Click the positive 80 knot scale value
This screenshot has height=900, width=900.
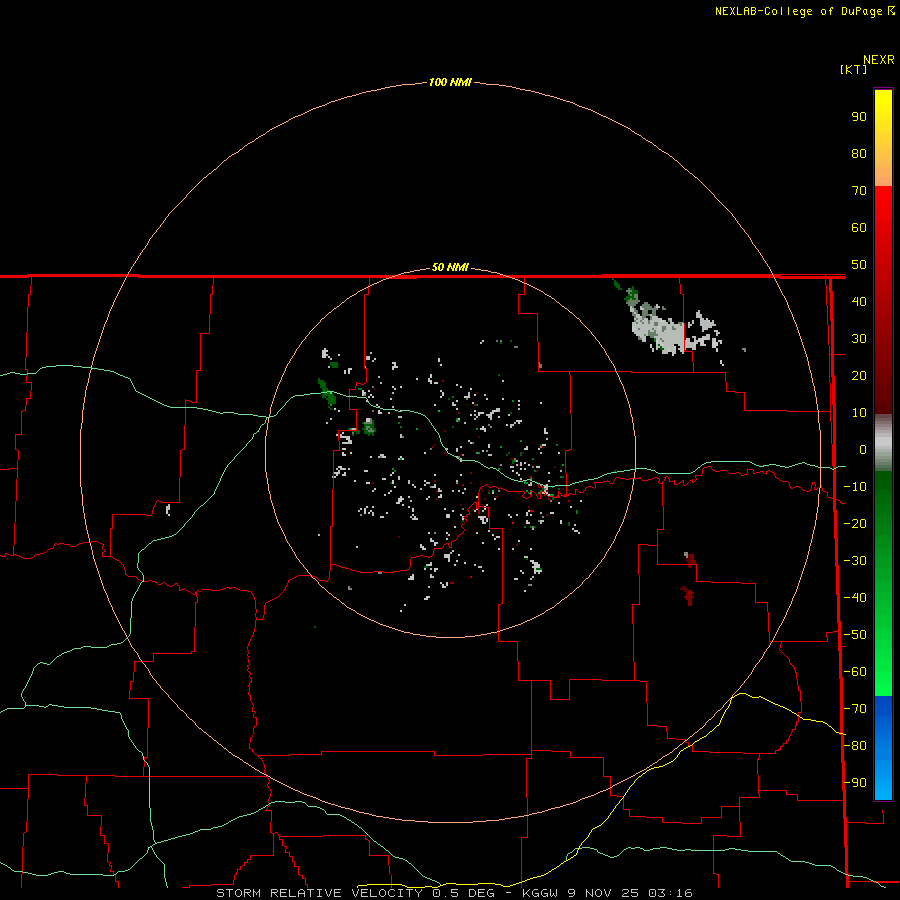tap(859, 153)
